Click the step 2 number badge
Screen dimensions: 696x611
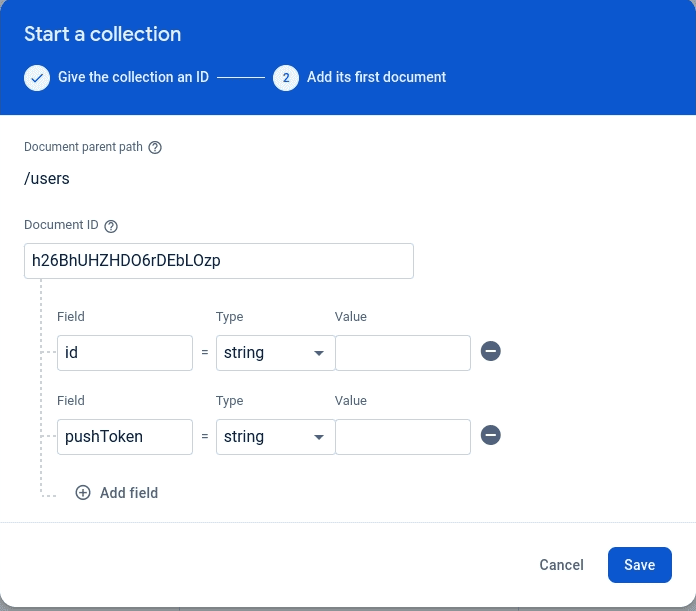tap(285, 78)
